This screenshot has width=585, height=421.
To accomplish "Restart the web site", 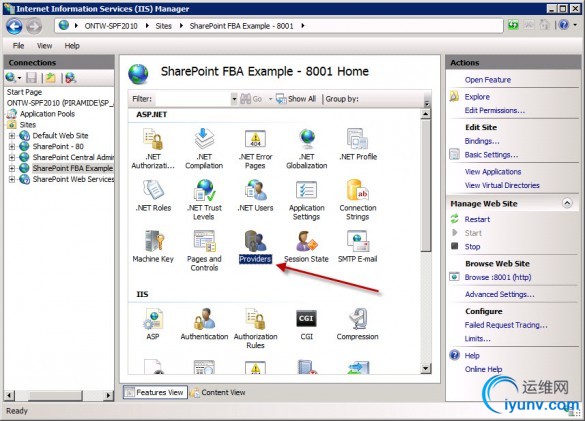I will [477, 219].
